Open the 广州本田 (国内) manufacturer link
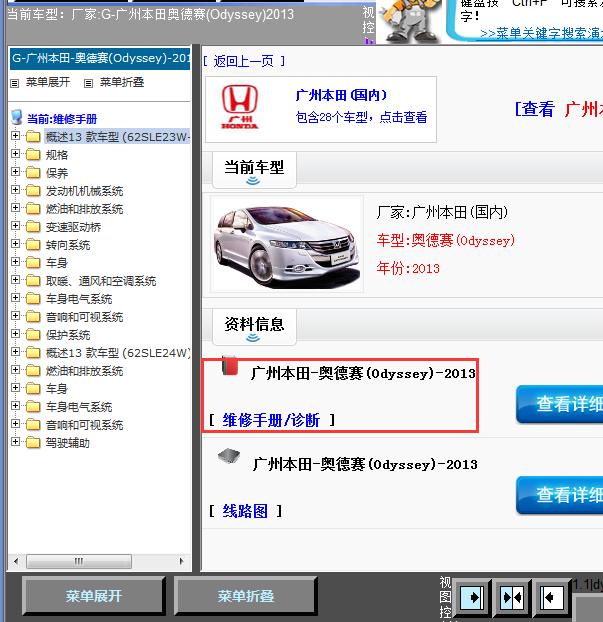This screenshot has height=622, width=603. (341, 95)
